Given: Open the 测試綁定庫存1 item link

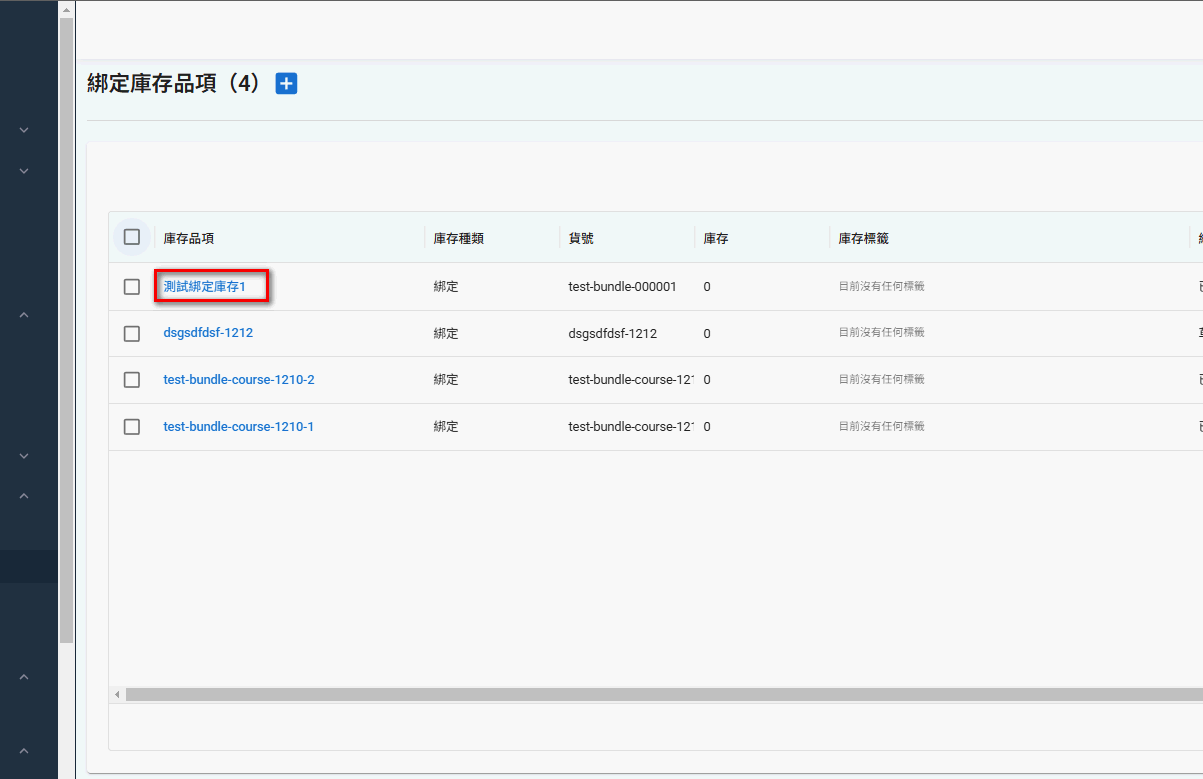Looking at the screenshot, I should [204, 286].
